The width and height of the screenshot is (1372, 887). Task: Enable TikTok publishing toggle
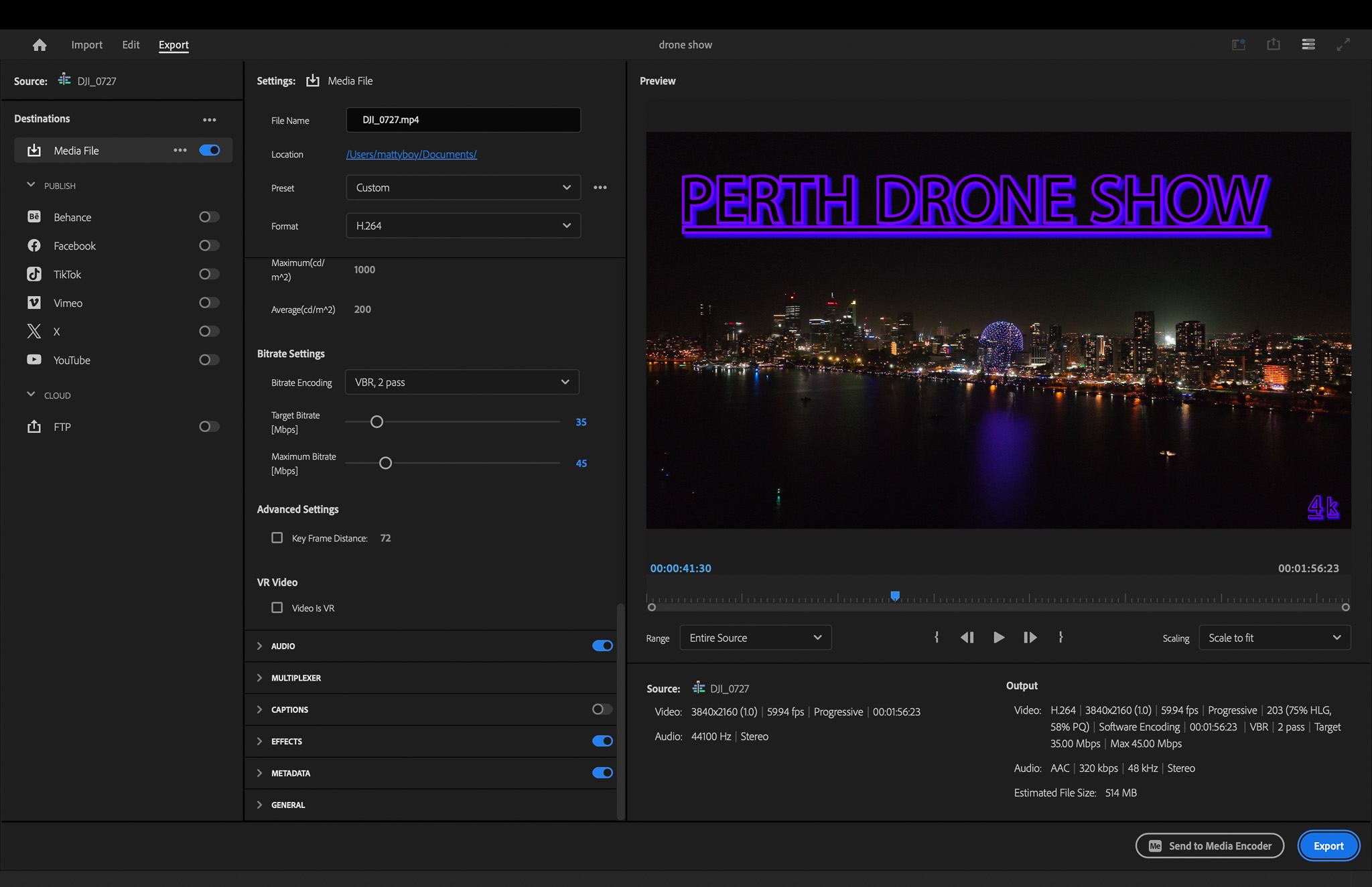click(x=210, y=274)
